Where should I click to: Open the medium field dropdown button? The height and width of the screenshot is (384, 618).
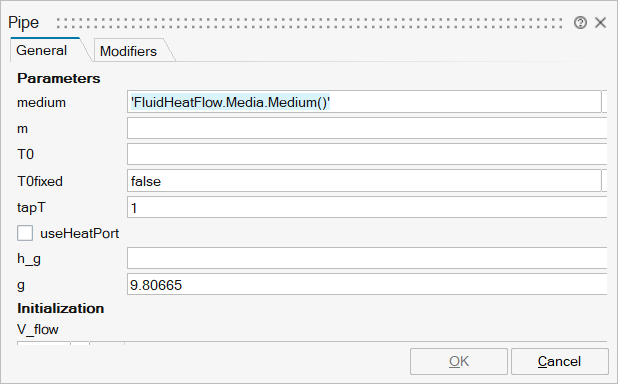pyautogui.click(x=605, y=102)
